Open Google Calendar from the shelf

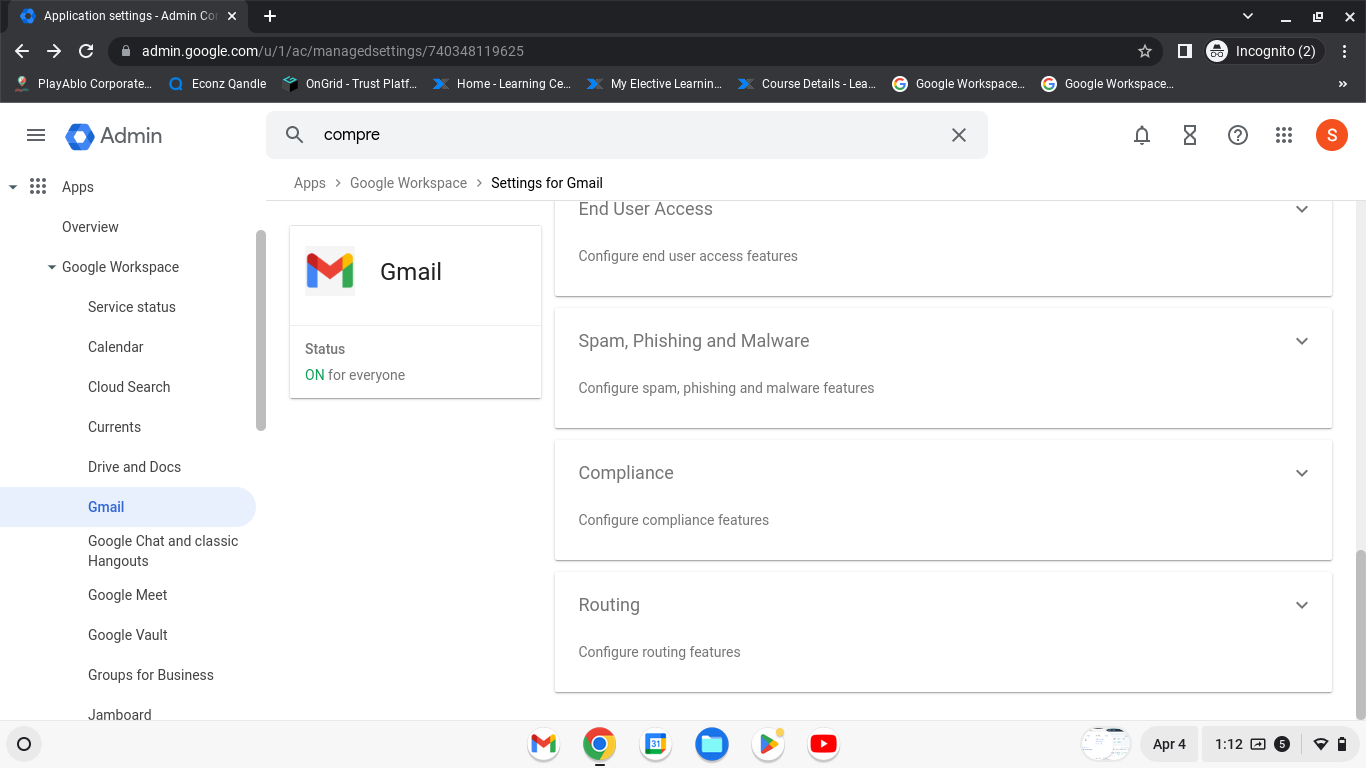click(x=655, y=744)
